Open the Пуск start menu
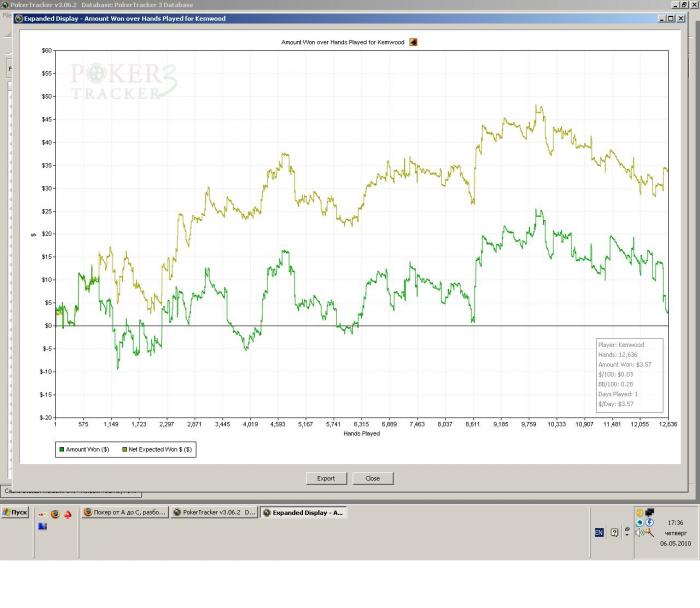700x608 pixels. pos(15,512)
